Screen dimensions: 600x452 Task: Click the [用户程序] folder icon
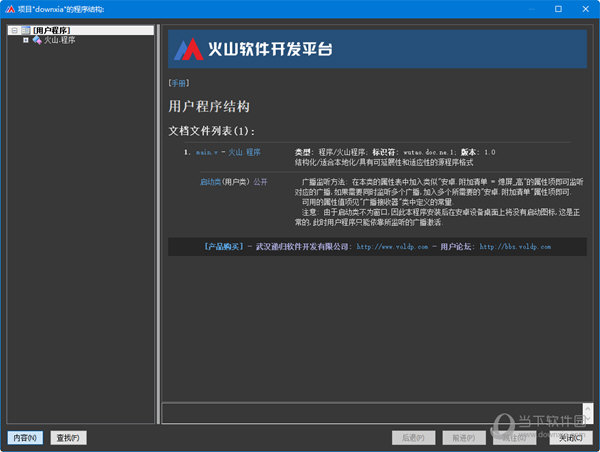tap(26, 30)
